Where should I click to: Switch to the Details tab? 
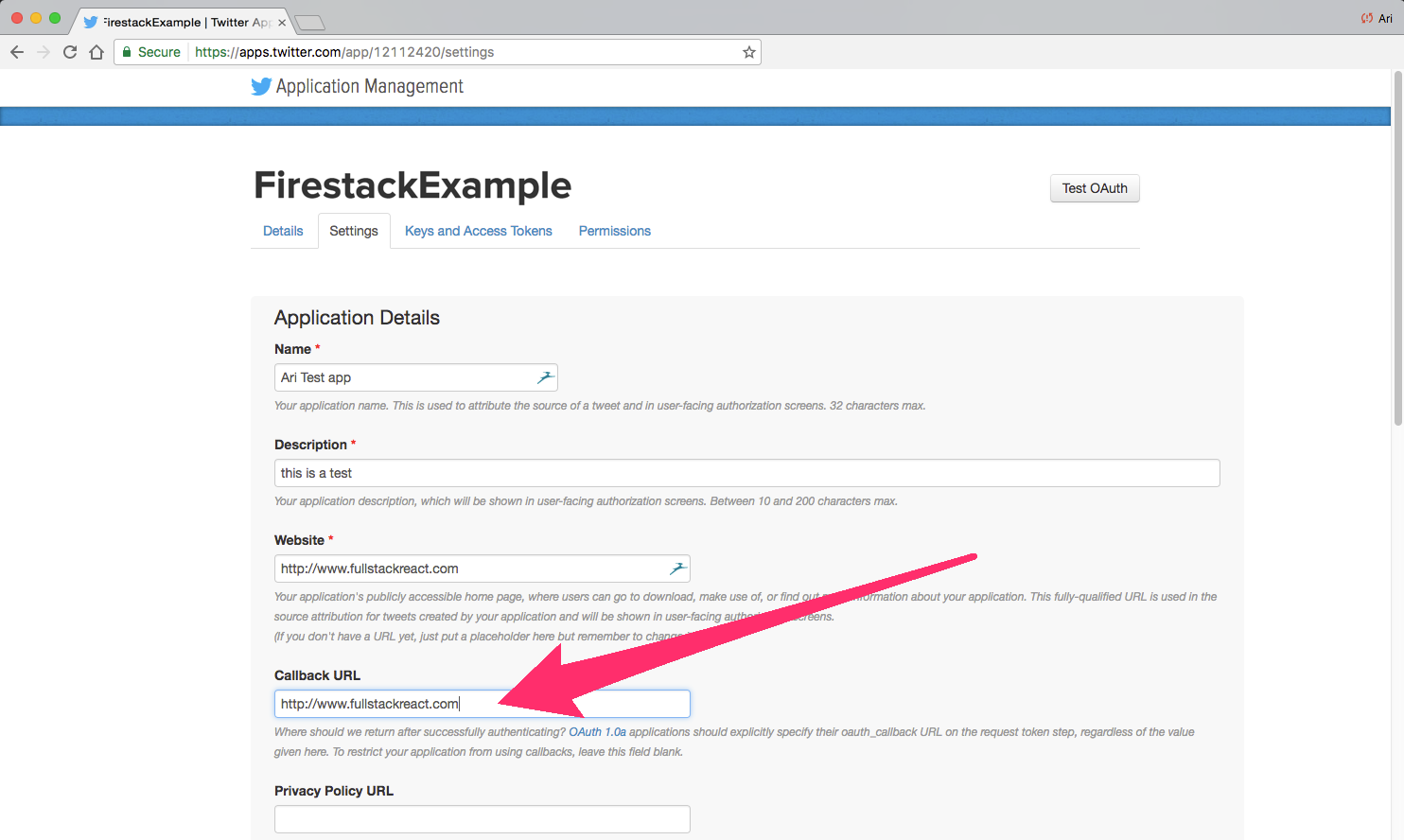coord(283,231)
